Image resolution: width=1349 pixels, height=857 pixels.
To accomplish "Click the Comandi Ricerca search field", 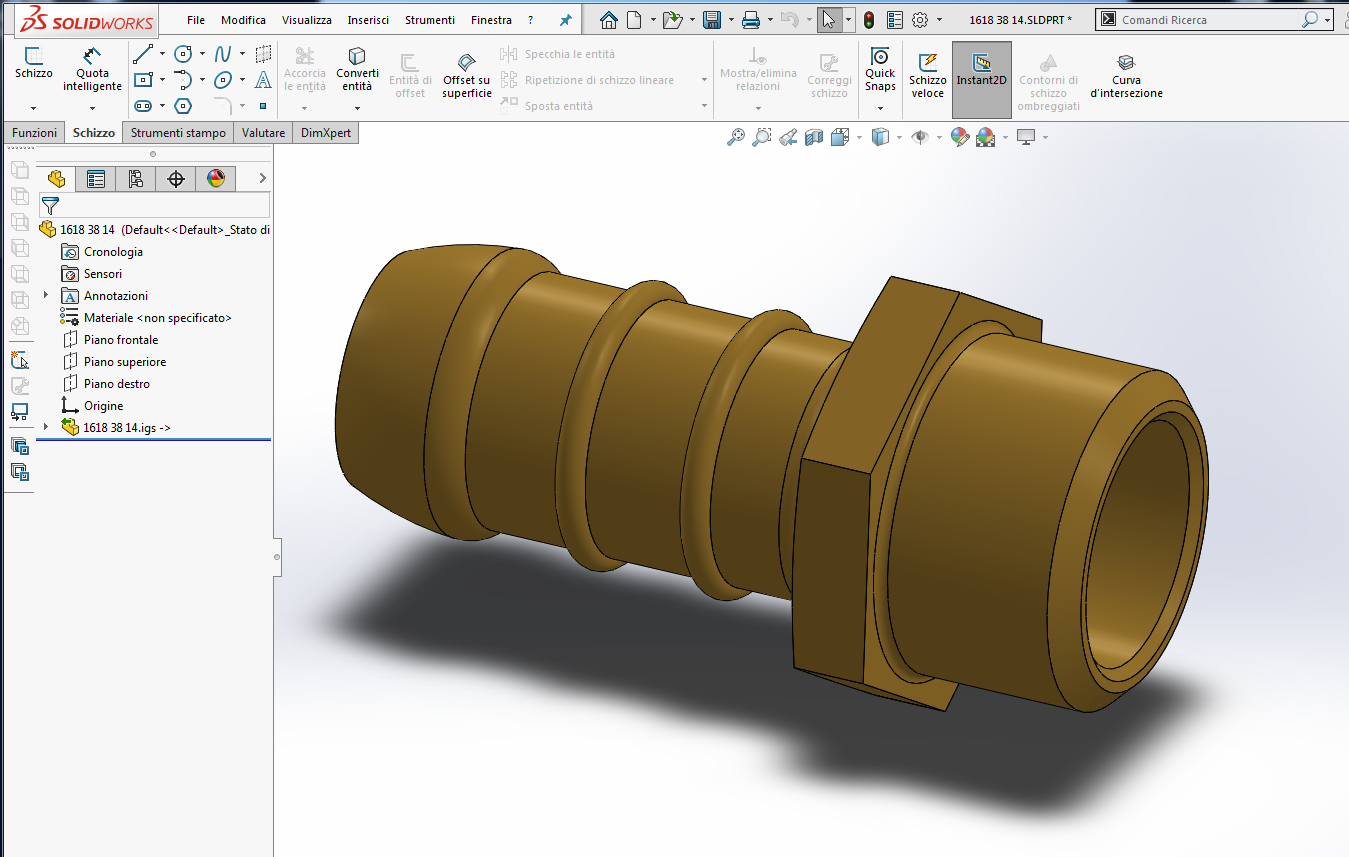I will click(1208, 20).
